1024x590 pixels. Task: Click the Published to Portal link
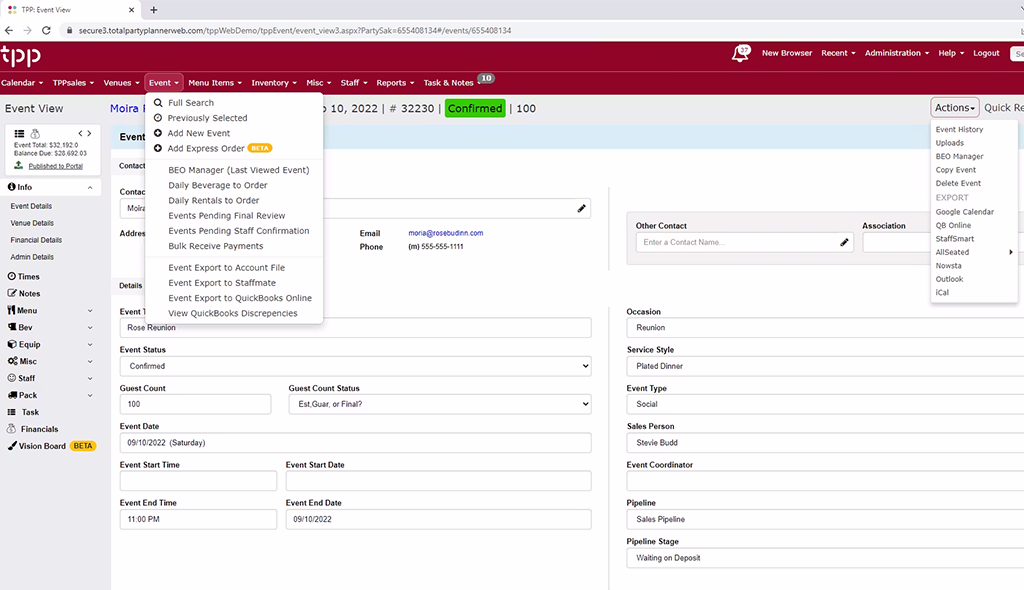coord(55,166)
